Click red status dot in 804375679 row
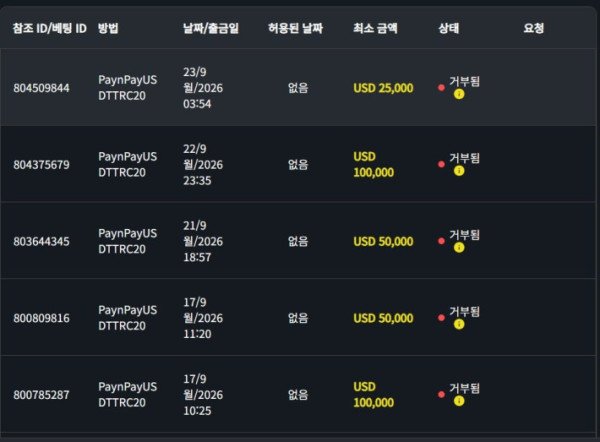 tap(441, 164)
